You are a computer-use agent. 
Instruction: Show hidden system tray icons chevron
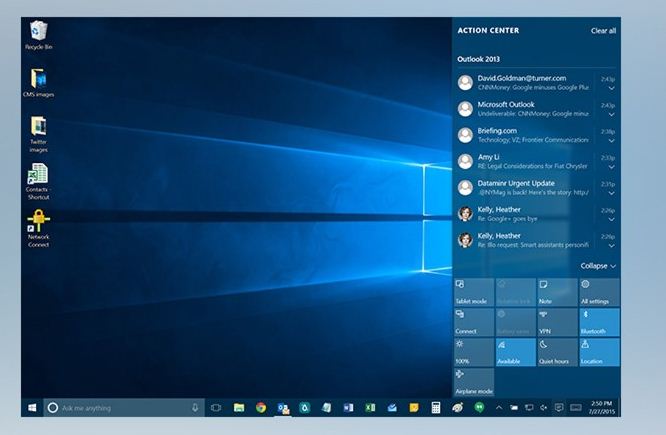(499, 408)
